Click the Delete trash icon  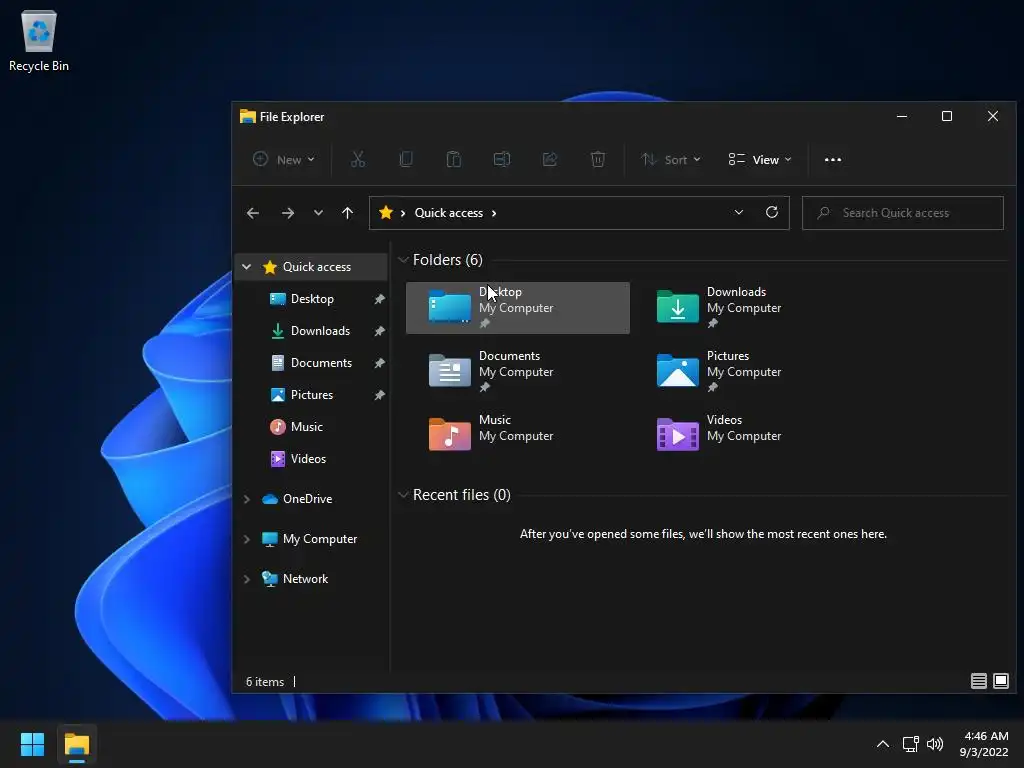point(598,159)
